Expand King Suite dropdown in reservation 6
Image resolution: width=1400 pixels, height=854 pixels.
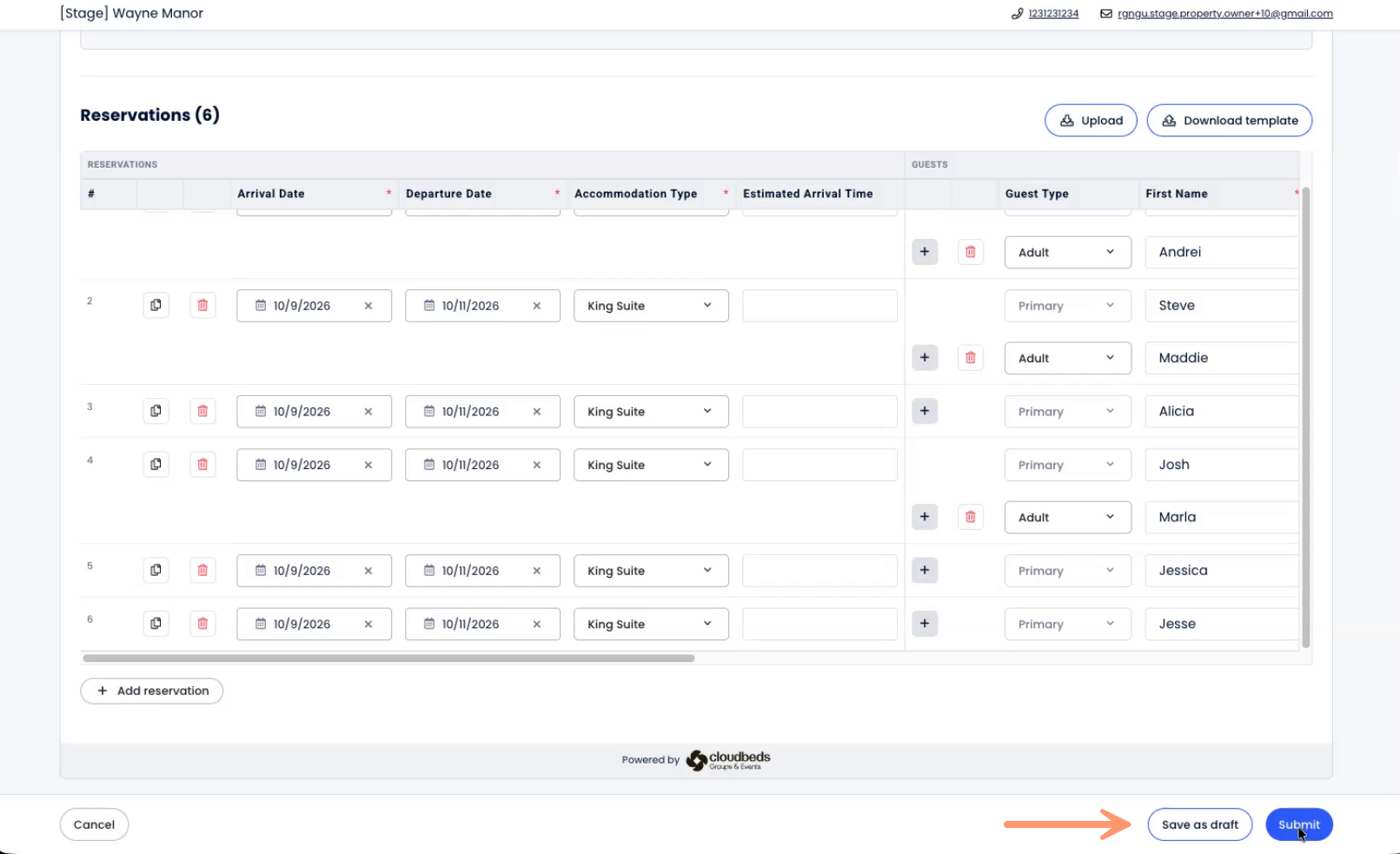[650, 624]
